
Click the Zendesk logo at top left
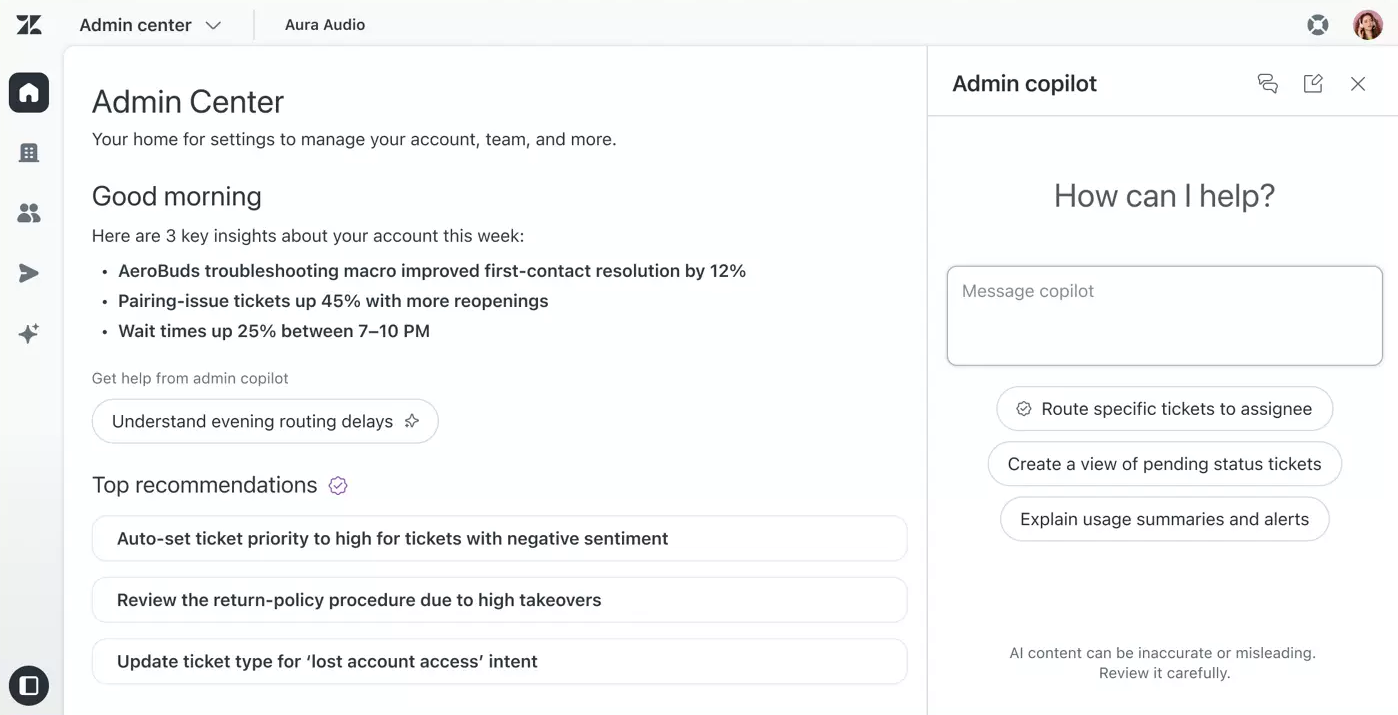point(28,24)
